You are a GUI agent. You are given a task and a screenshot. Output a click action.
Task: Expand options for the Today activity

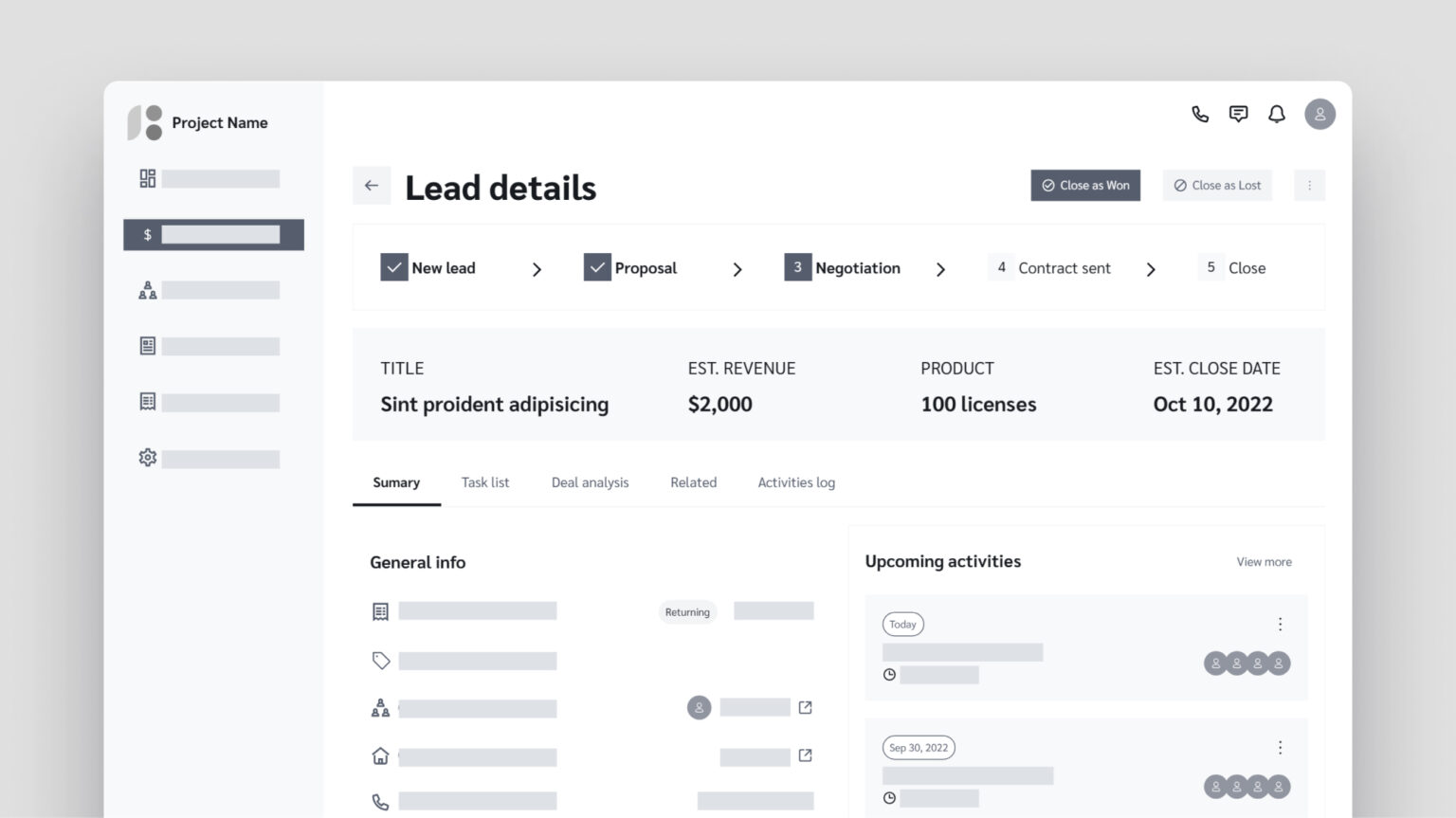(1280, 625)
